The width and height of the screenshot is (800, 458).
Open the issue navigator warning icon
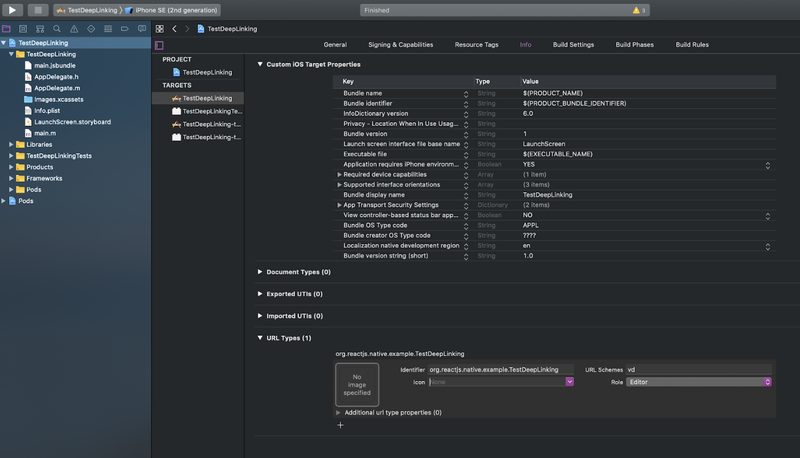click(x=74, y=29)
